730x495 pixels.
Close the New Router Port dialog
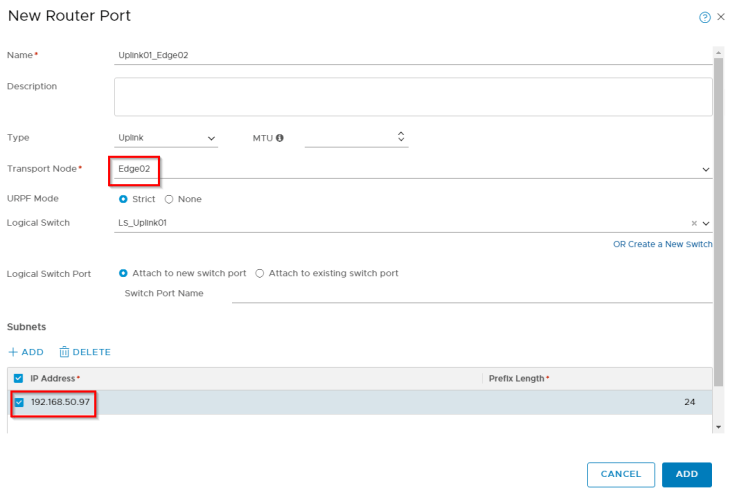click(720, 18)
